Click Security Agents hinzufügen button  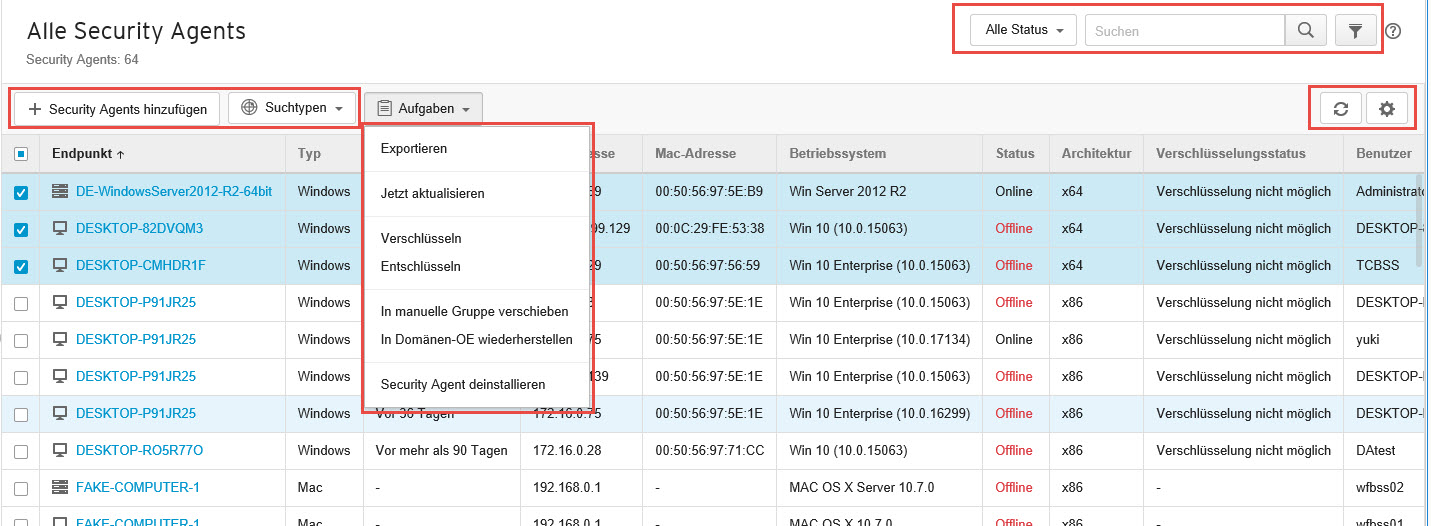[x=117, y=109]
